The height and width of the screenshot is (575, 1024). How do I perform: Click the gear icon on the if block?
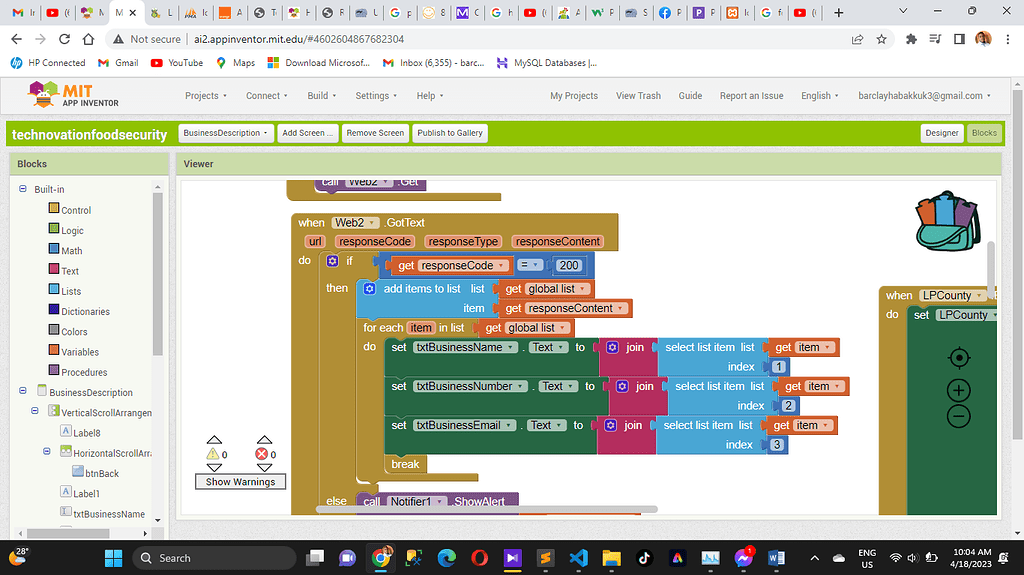coord(332,261)
